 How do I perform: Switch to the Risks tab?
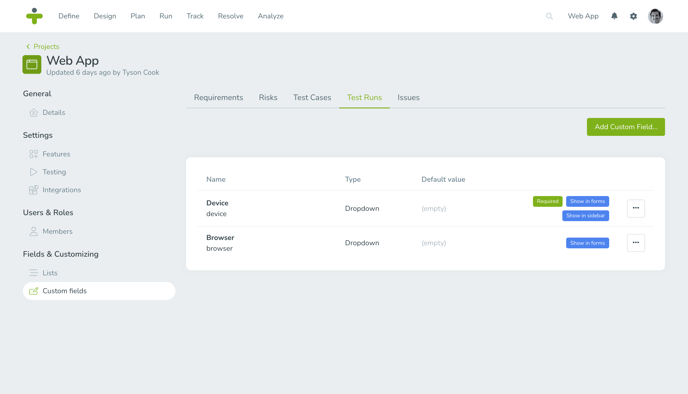tap(268, 97)
